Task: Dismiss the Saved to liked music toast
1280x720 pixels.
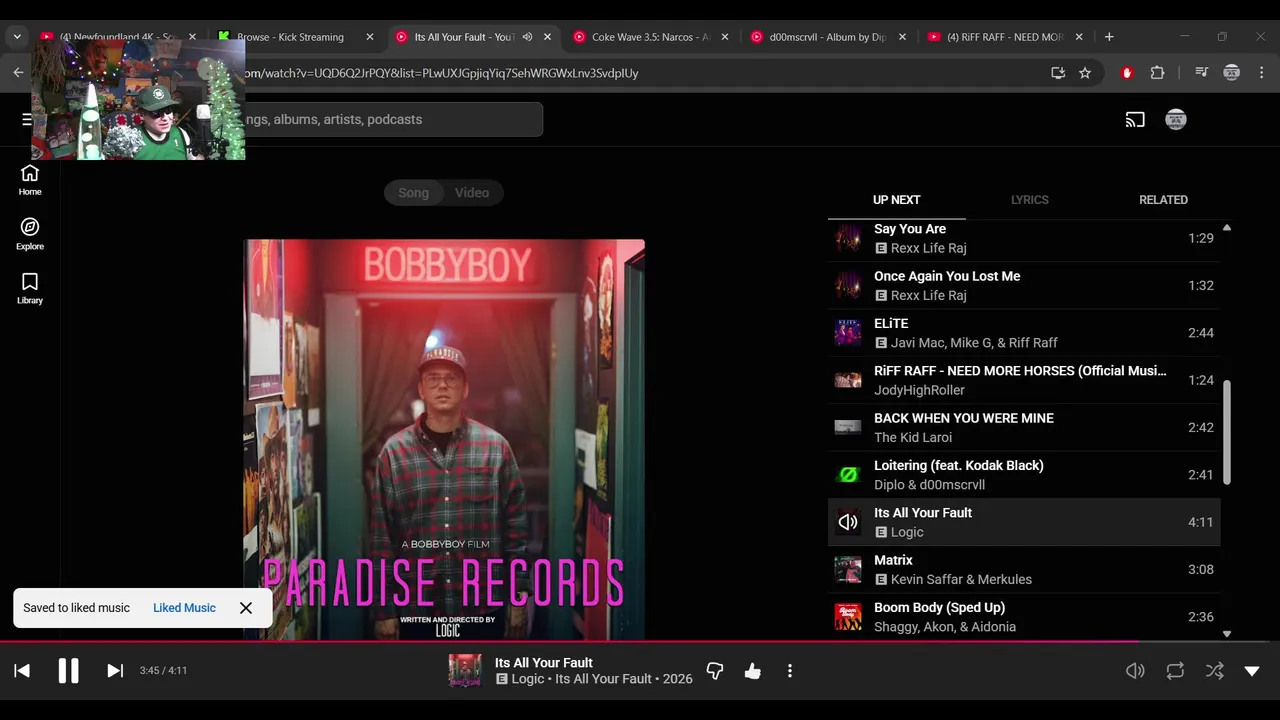Action: pos(246,608)
